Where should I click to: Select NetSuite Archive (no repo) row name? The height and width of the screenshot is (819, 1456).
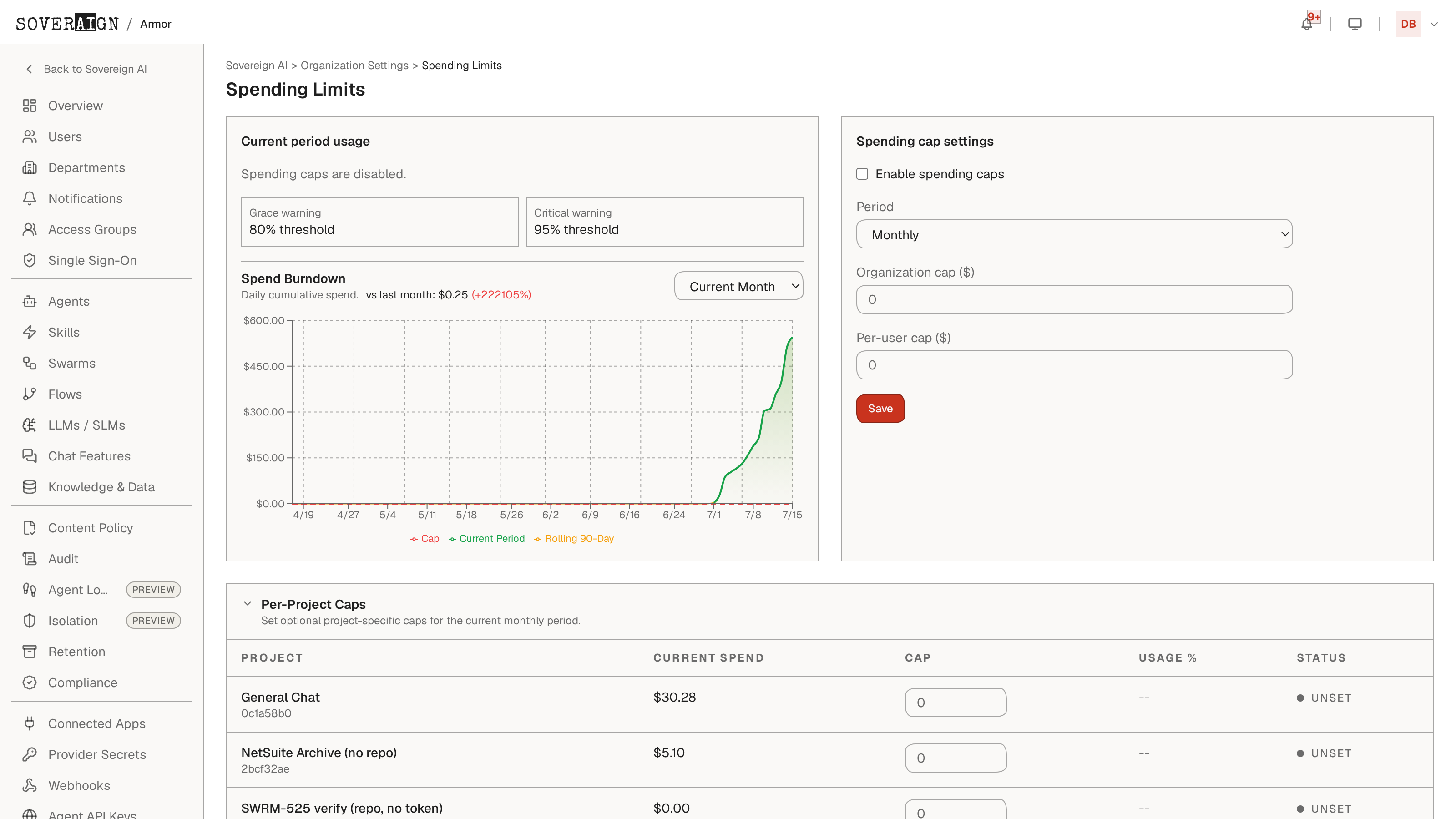[319, 753]
